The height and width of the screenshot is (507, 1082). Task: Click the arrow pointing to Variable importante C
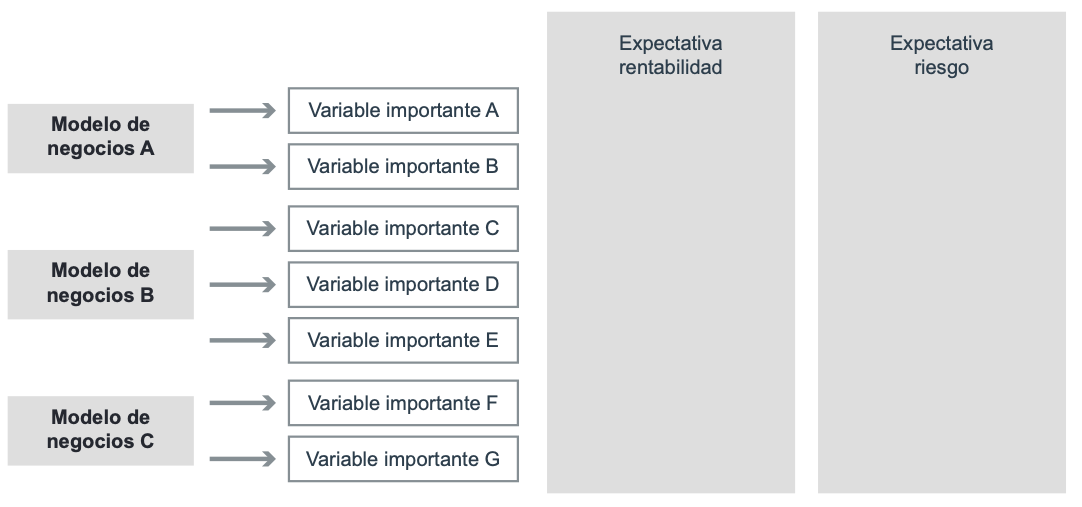243,228
